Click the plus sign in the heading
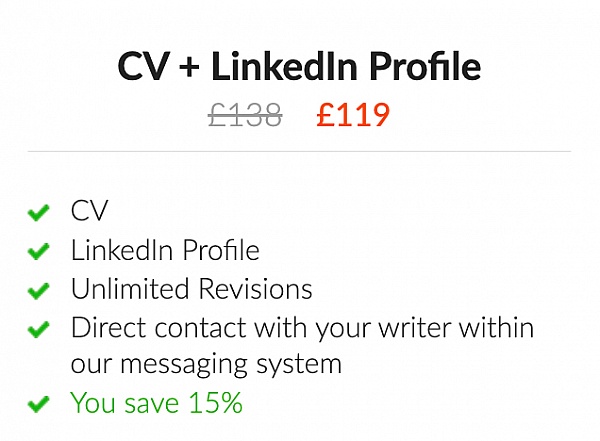 189,67
